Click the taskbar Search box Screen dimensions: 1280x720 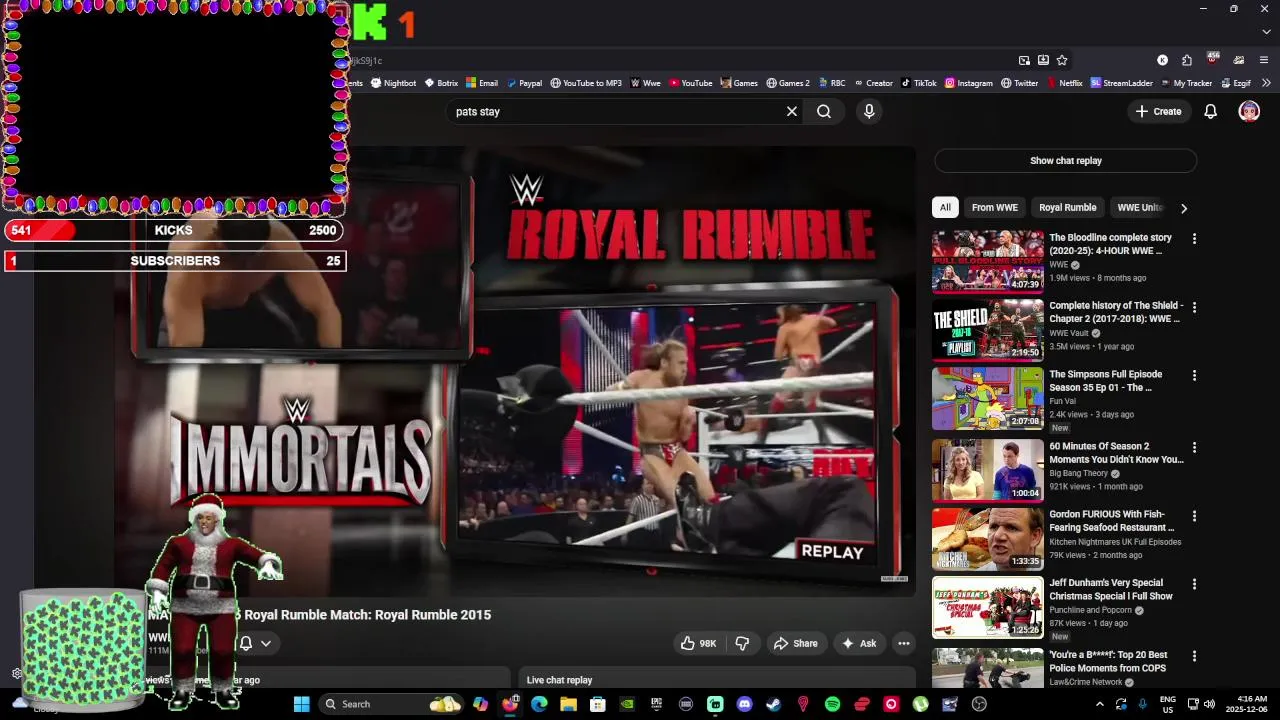pos(390,704)
